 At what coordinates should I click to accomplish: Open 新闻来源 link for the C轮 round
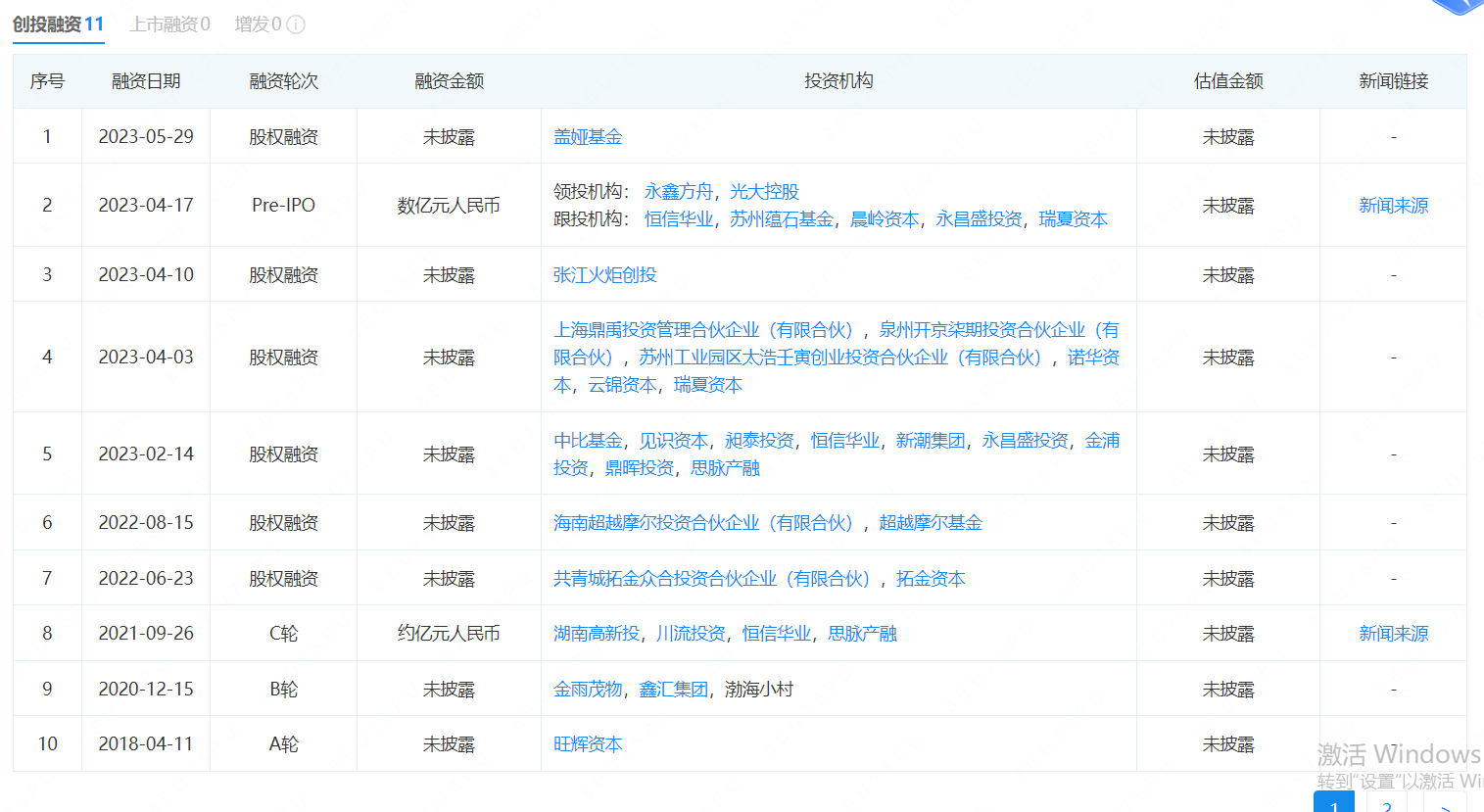[x=1393, y=634]
